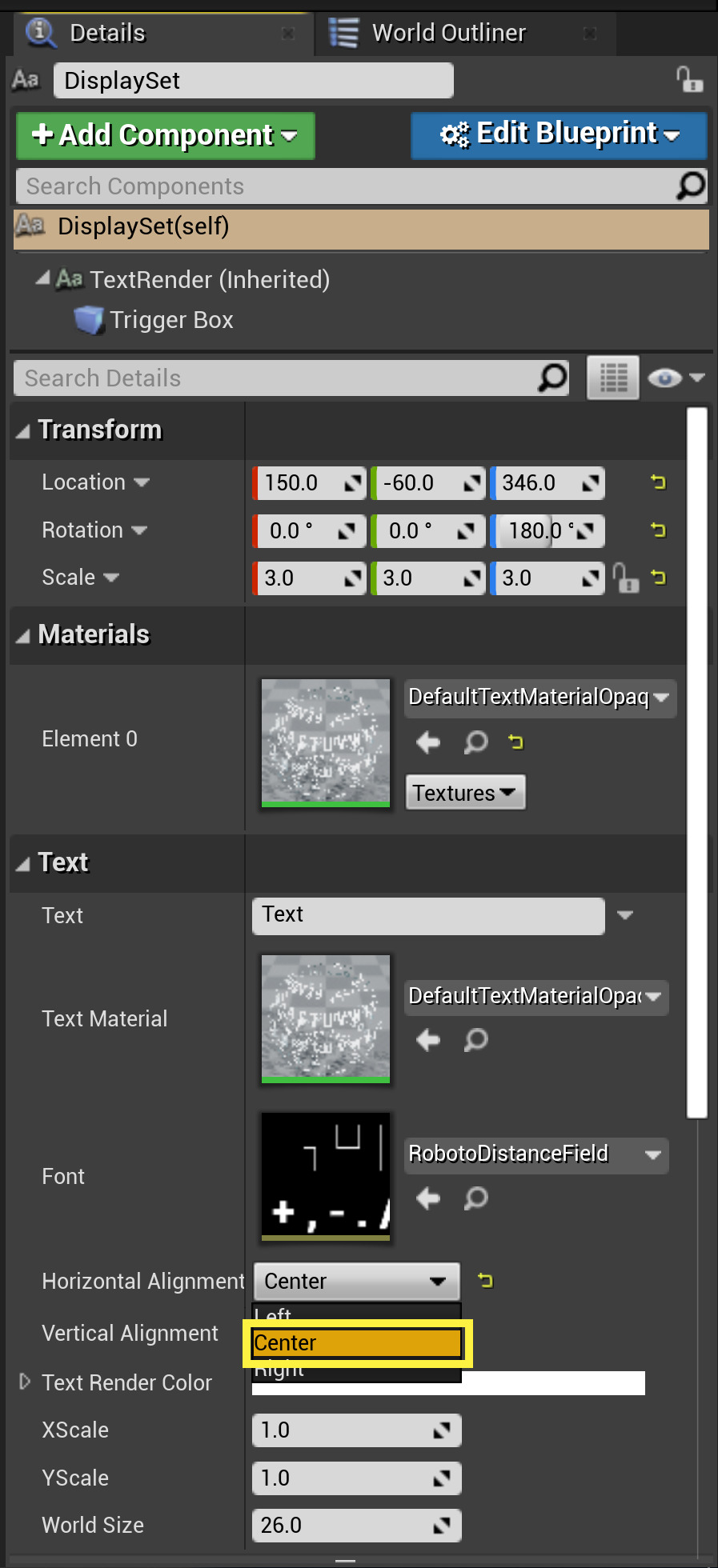This screenshot has height=1568, width=718.
Task: Click the details panel vertical scrollbar
Action: [x=697, y=762]
